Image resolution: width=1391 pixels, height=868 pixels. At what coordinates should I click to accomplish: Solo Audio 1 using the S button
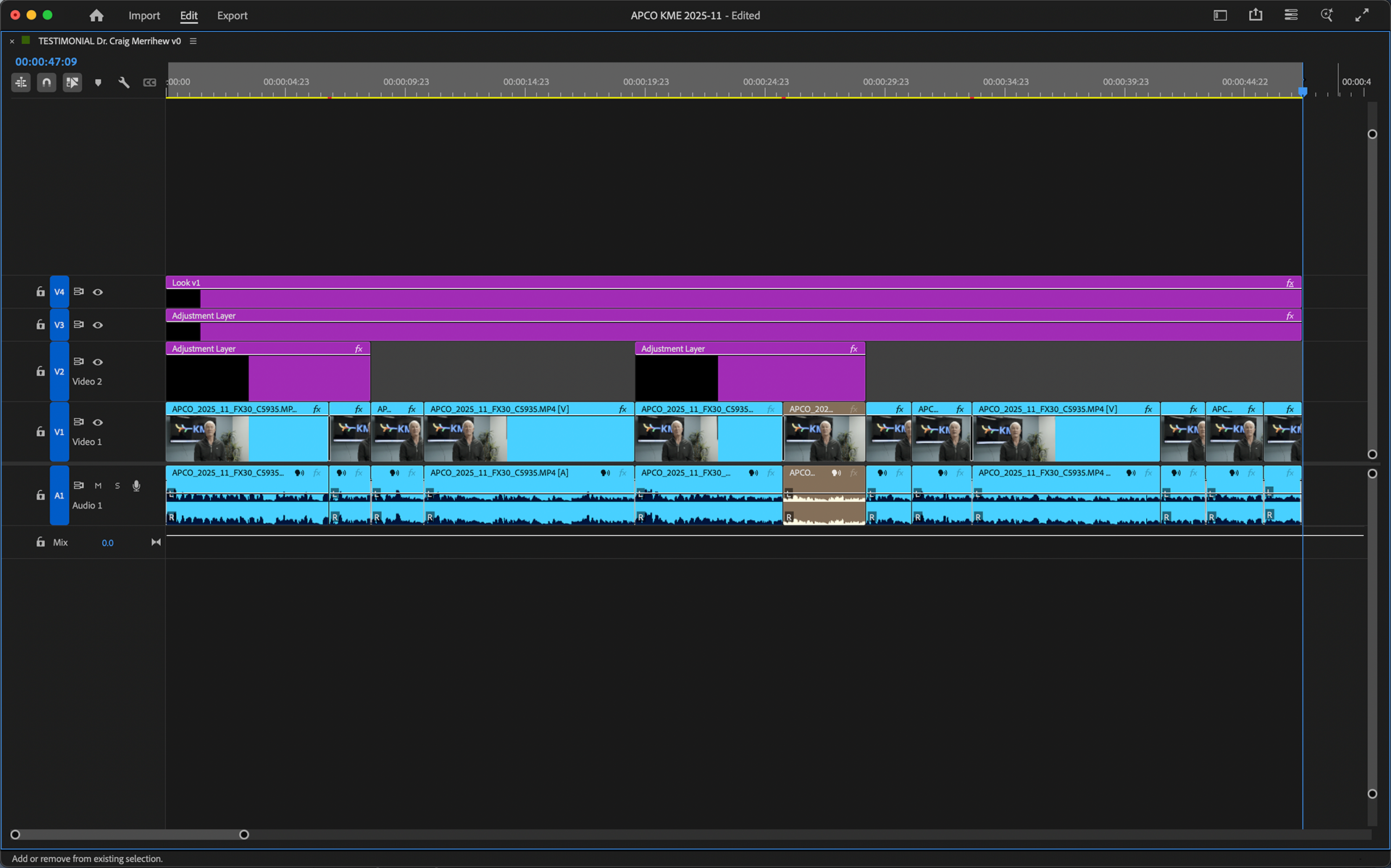[x=117, y=485]
